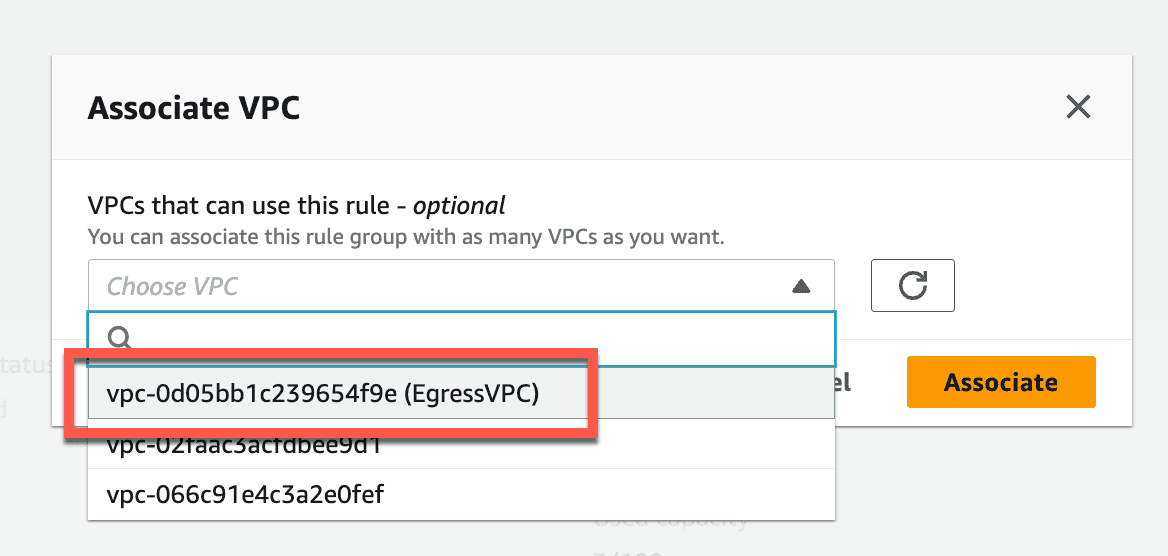Close the Associate VPC dialog
Viewport: 1168px width, 556px height.
pos(1078,107)
